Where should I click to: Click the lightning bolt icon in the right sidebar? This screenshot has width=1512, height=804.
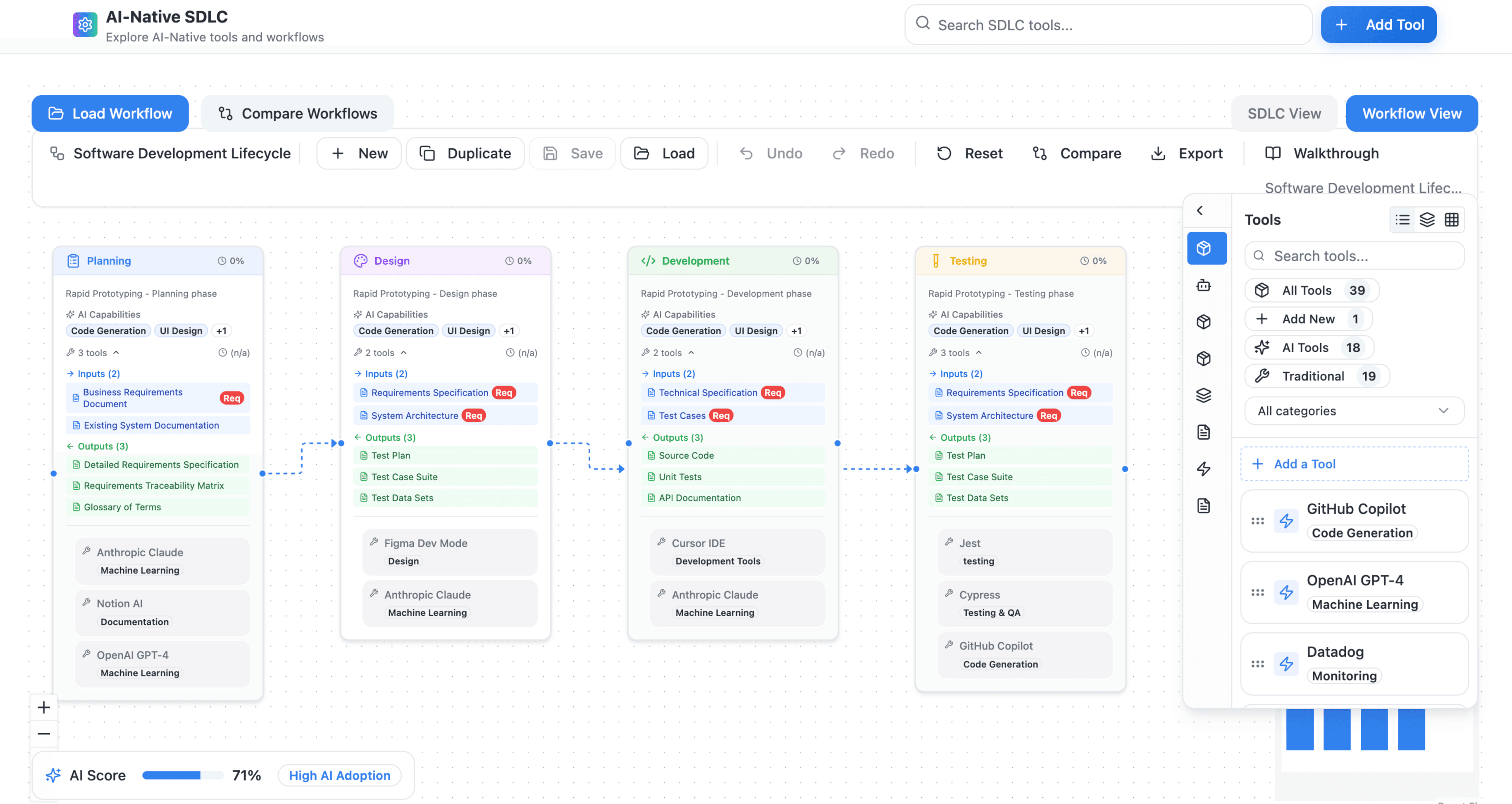1204,469
